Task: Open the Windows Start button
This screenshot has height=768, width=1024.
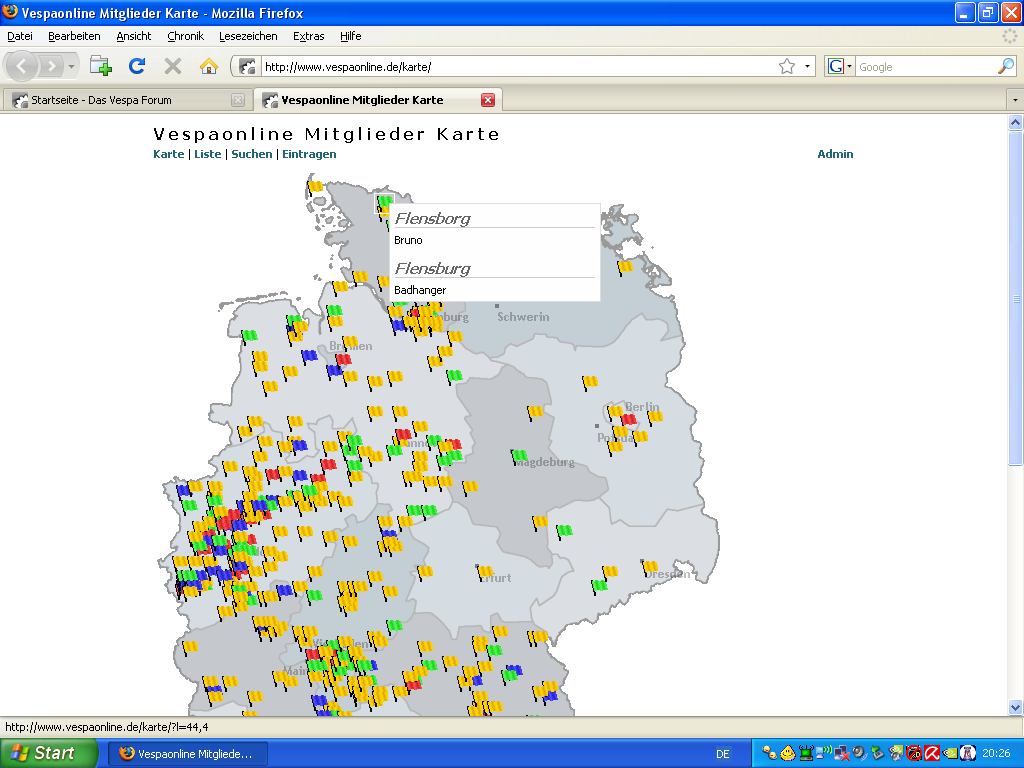Action: click(x=43, y=753)
